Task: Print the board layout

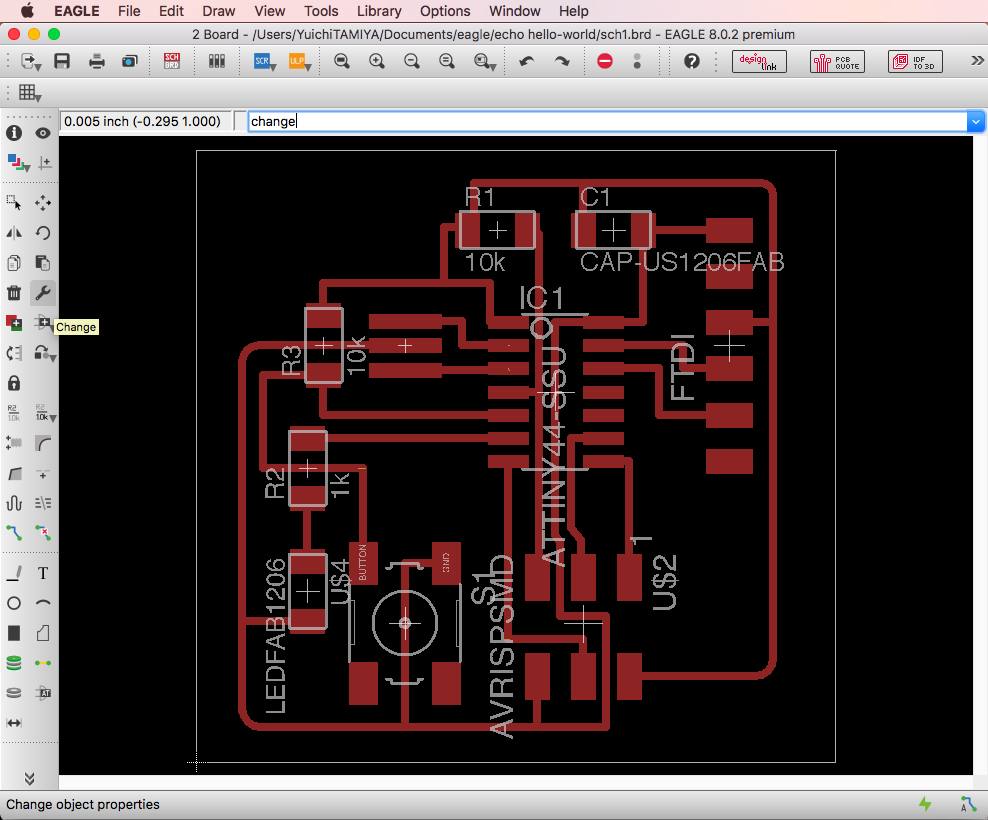Action: pos(96,61)
